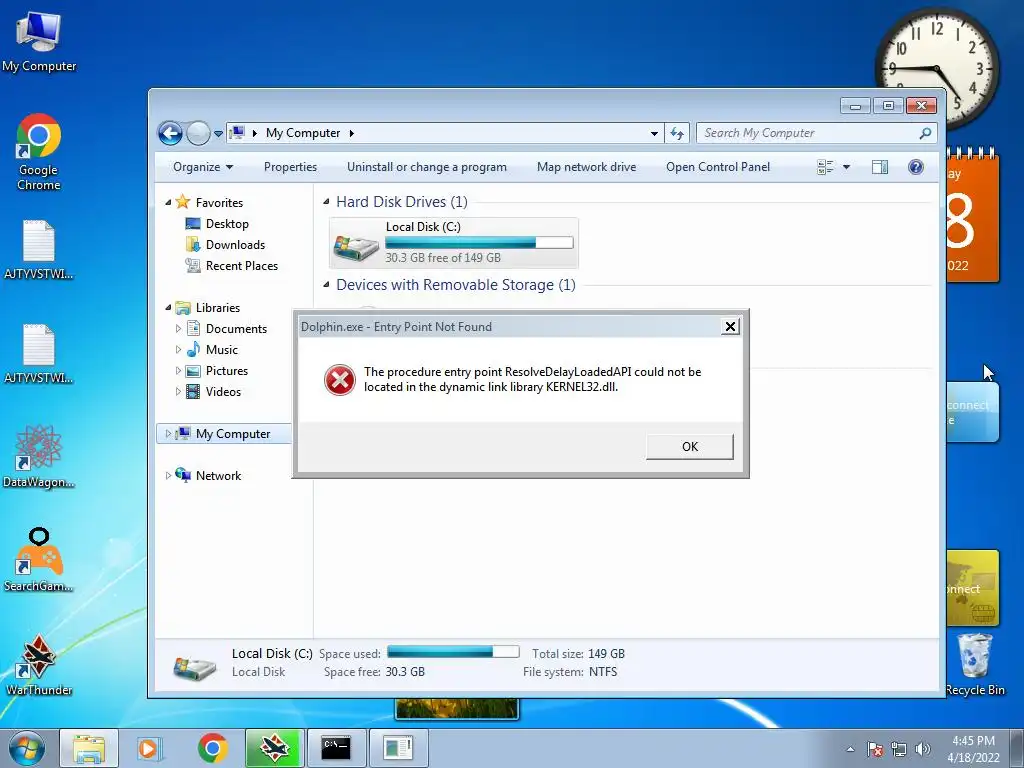Viewport: 1024px width, 768px height.
Task: Expand the Videos library
Action: pyautogui.click(x=178, y=391)
